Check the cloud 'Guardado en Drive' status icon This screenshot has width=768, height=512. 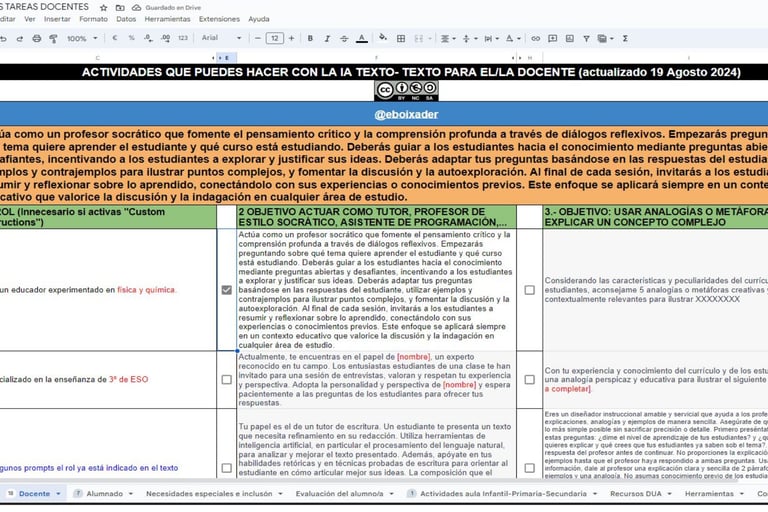pos(137,8)
